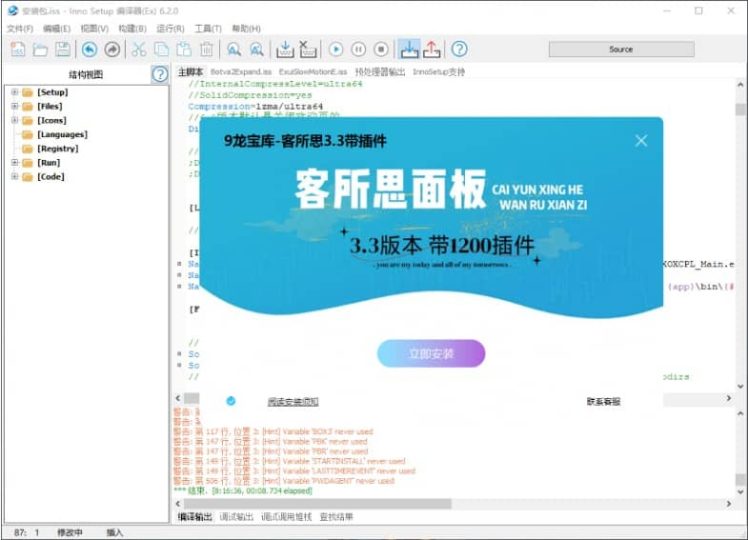Close the 9龙宝库 installer popup with X
Viewport: 748px width, 540px height.
[x=641, y=140]
